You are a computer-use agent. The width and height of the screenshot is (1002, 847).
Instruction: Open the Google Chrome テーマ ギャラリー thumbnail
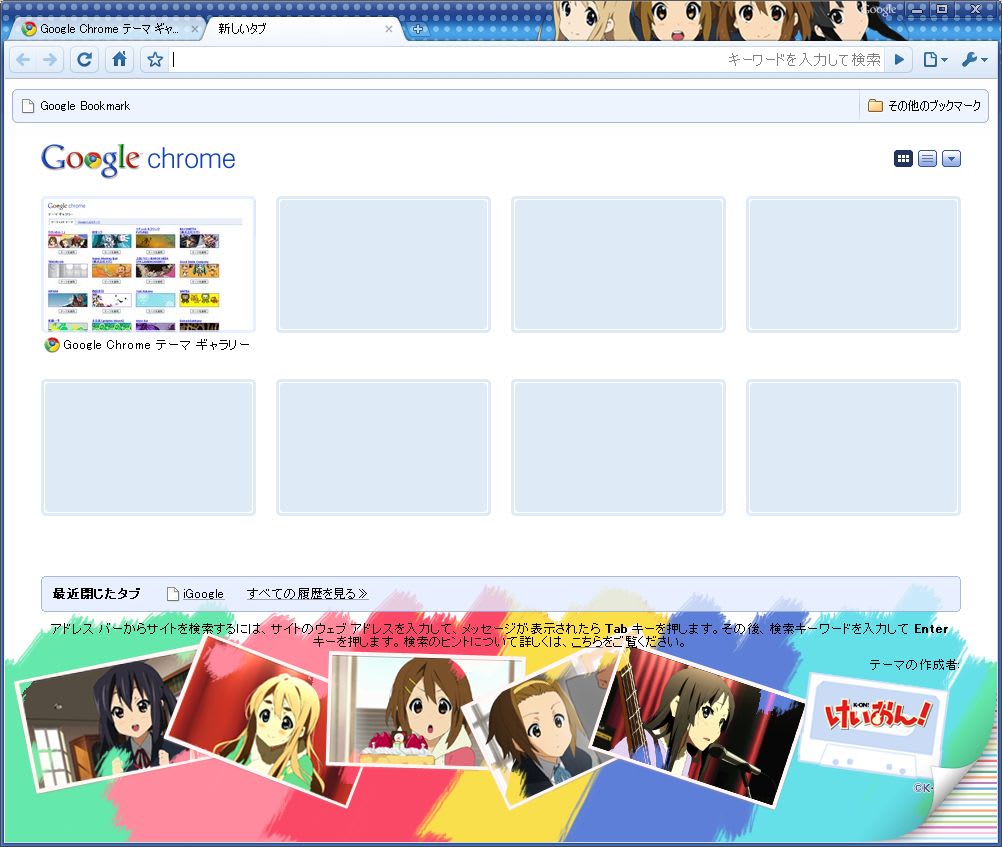pyautogui.click(x=148, y=265)
